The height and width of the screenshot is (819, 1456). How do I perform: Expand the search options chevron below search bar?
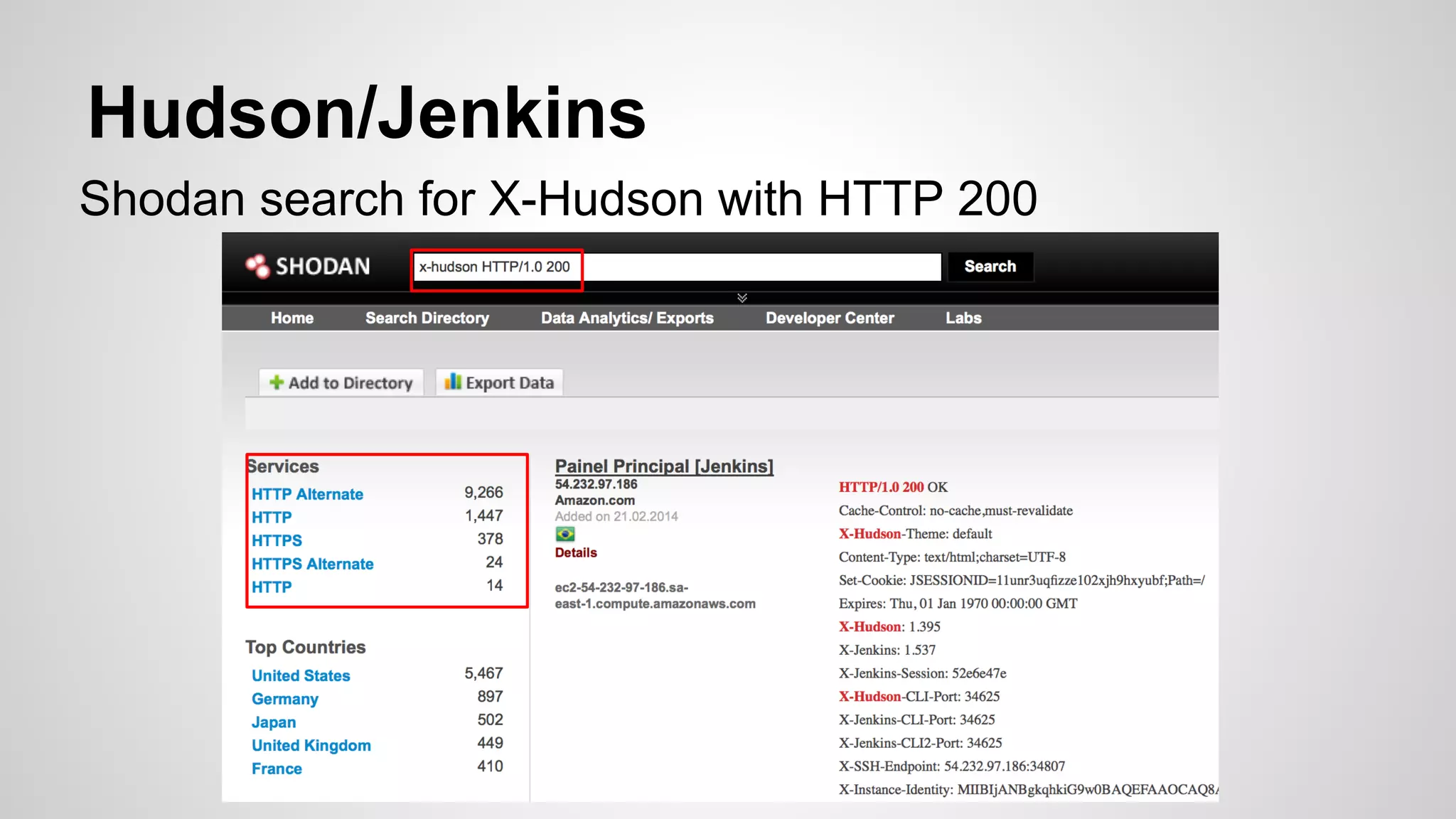pos(742,298)
